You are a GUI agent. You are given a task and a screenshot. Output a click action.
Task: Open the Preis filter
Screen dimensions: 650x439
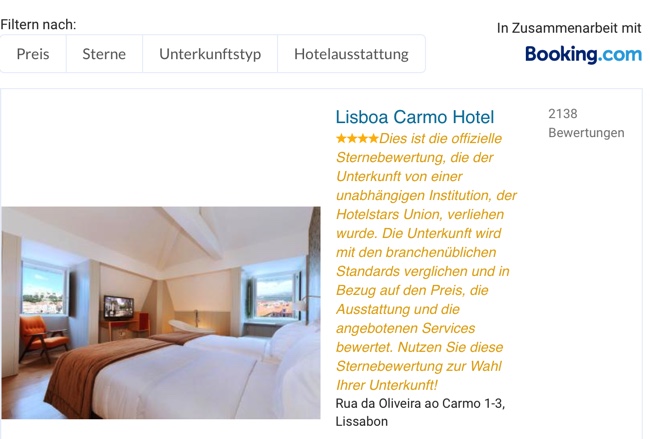[x=33, y=54]
